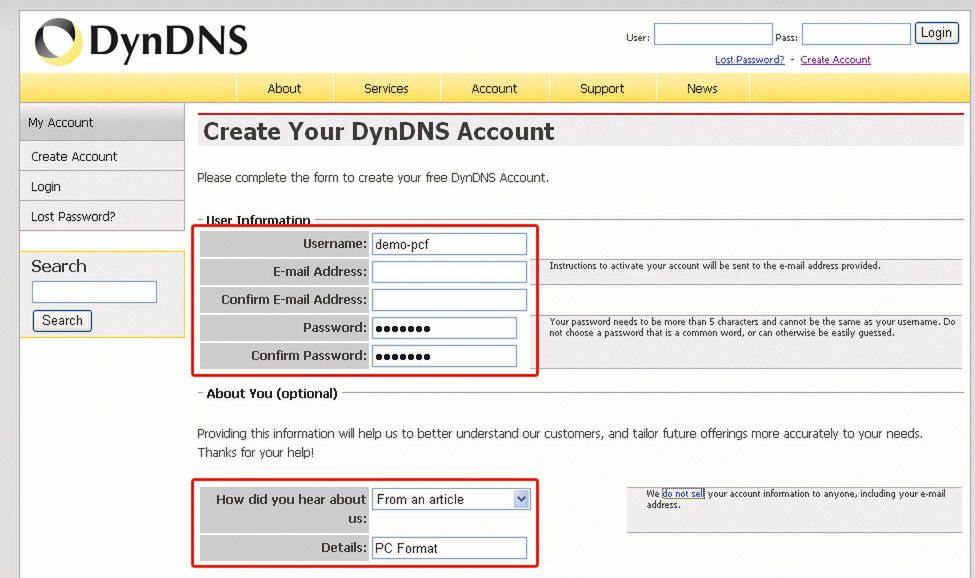Open the Account menu
Viewport: 975px width, 578px height.
(494, 88)
